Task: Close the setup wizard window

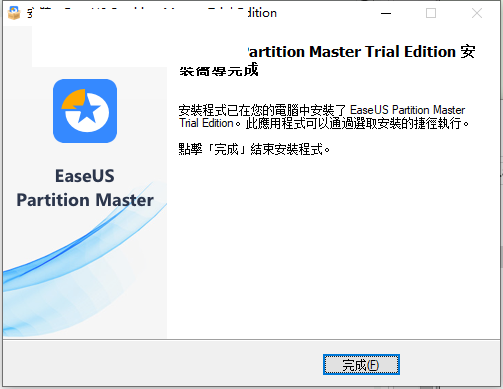Action: click(477, 13)
